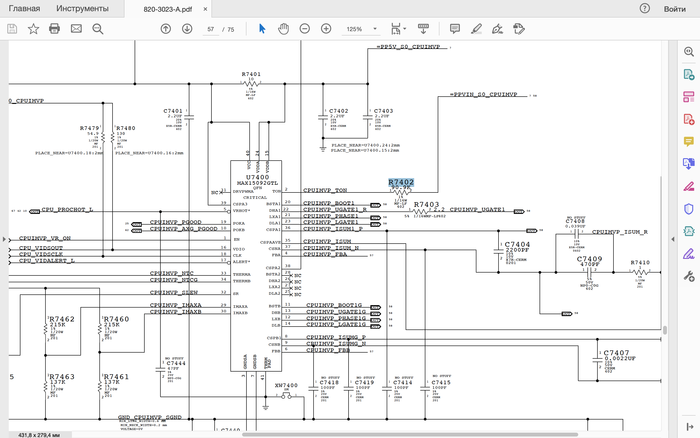Viewport: 700px width, 438px height.
Task: Switch to the Главная tab
Action: click(x=25, y=8)
